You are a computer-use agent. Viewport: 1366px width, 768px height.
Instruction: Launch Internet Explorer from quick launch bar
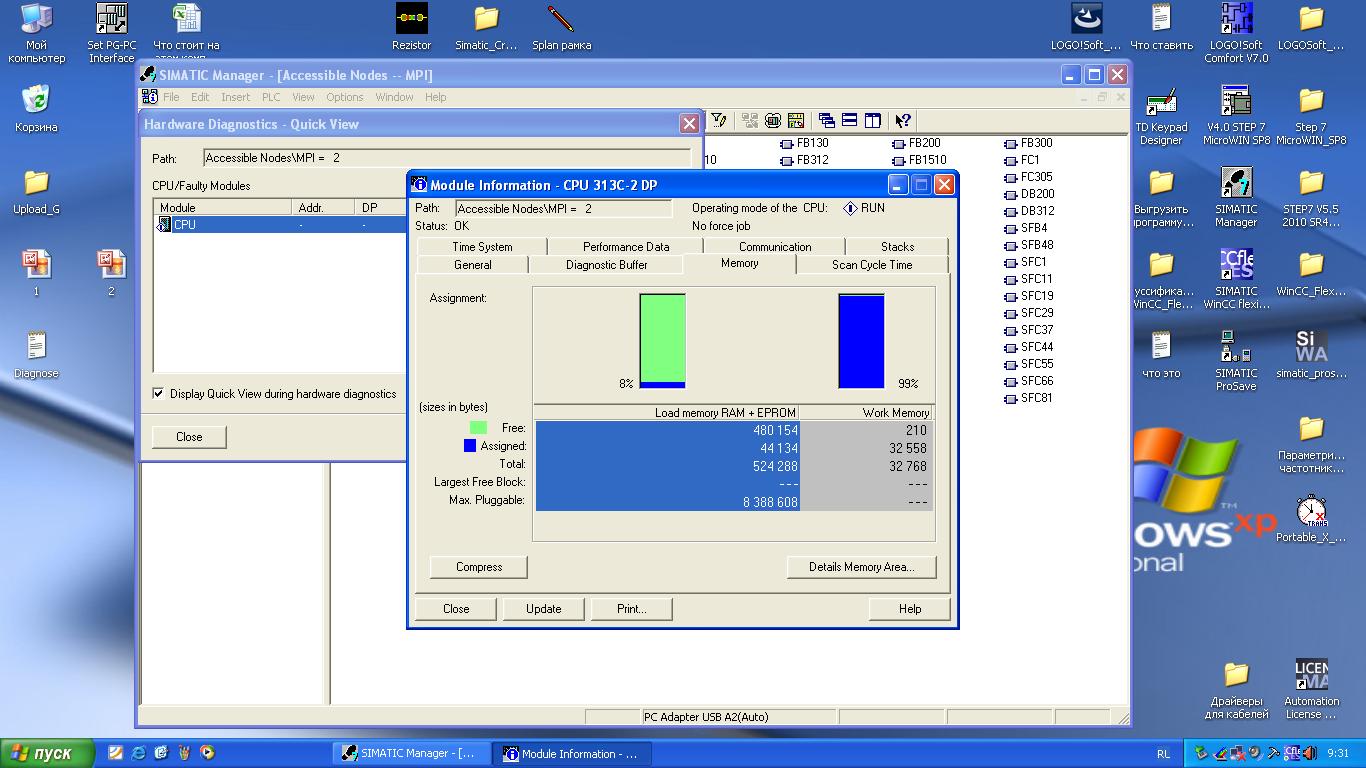138,752
